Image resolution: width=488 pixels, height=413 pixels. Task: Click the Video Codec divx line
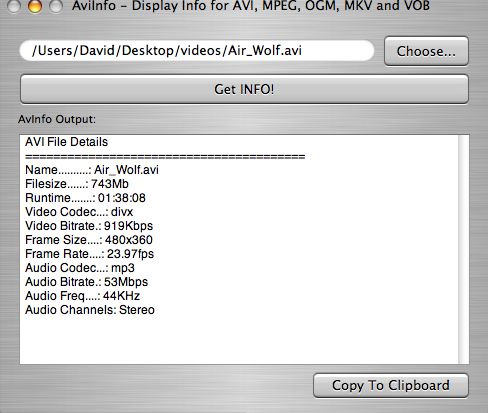[x=79, y=212]
